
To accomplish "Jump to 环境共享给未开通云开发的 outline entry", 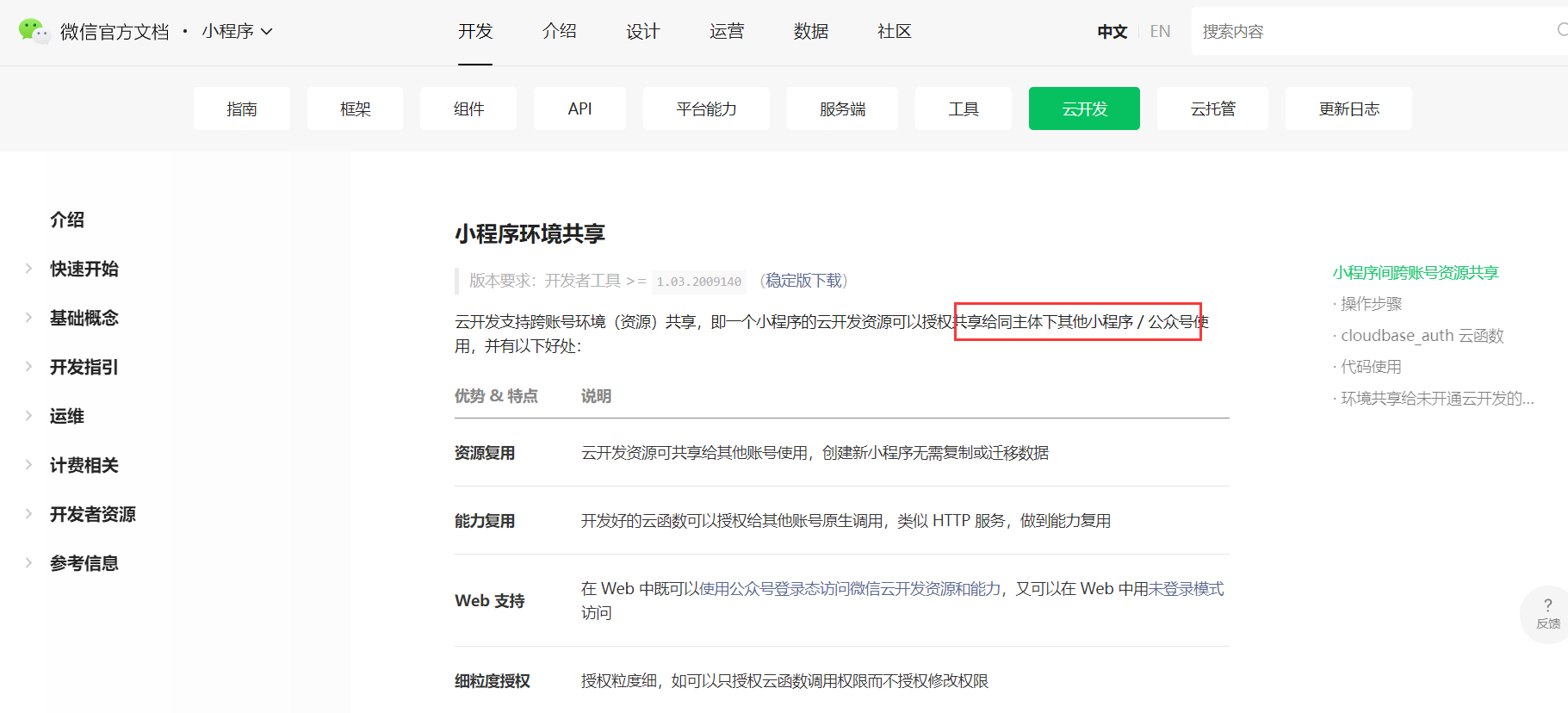I will pyautogui.click(x=1437, y=399).
